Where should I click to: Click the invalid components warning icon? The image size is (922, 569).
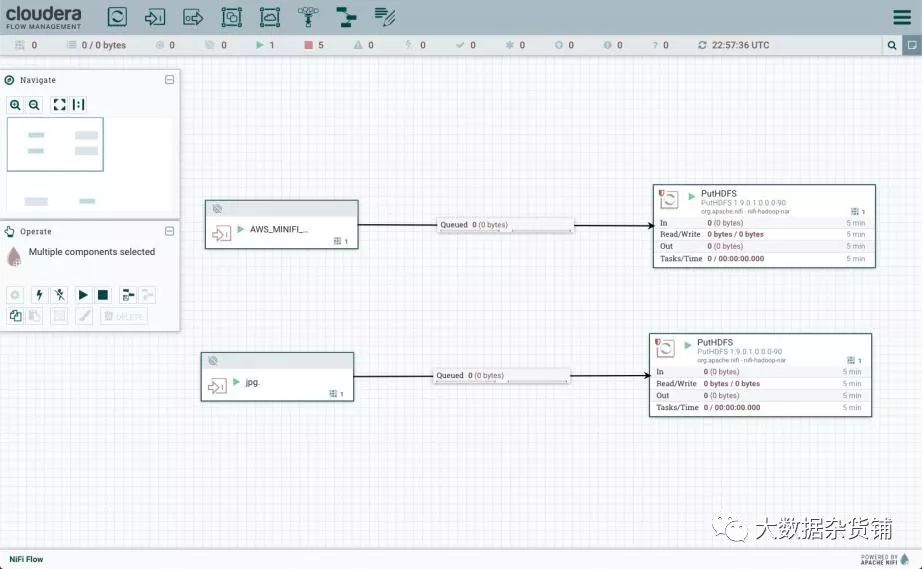358,45
